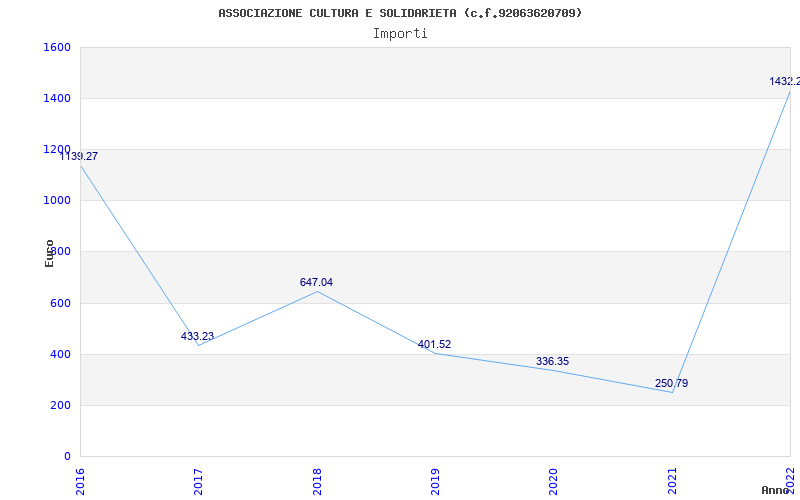Click the ASSOCIAZIONE CULTURA E SOLIDARIETA title
The height and width of the screenshot is (500, 800).
click(337, 13)
